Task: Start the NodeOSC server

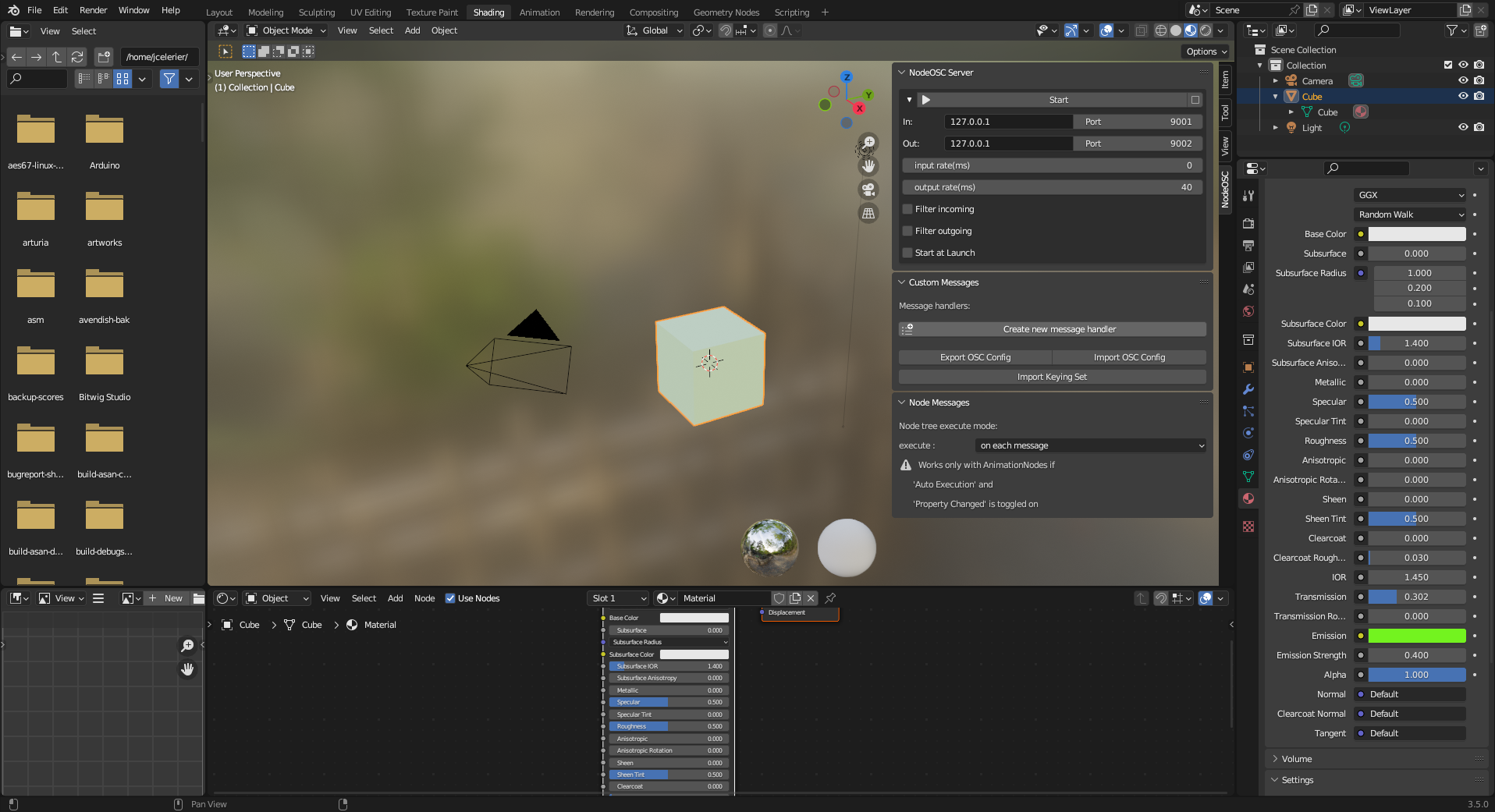Action: (x=1054, y=100)
